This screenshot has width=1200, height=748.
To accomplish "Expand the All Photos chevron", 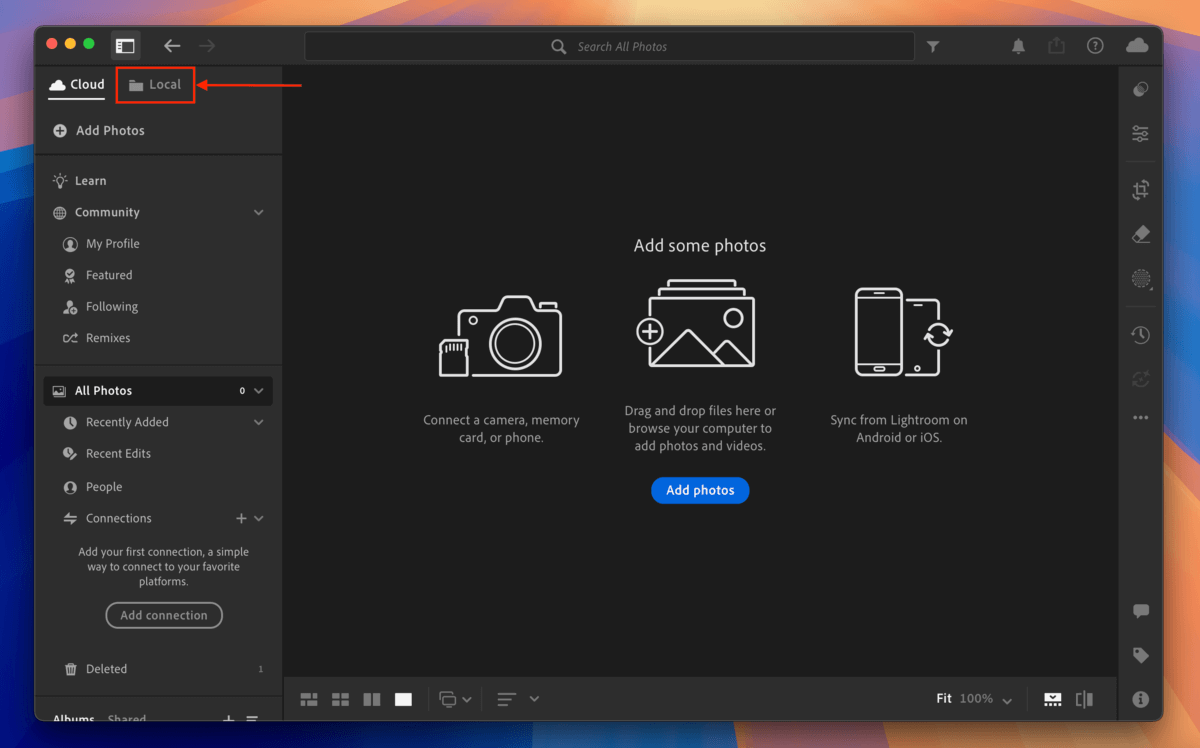I will pyautogui.click(x=259, y=391).
